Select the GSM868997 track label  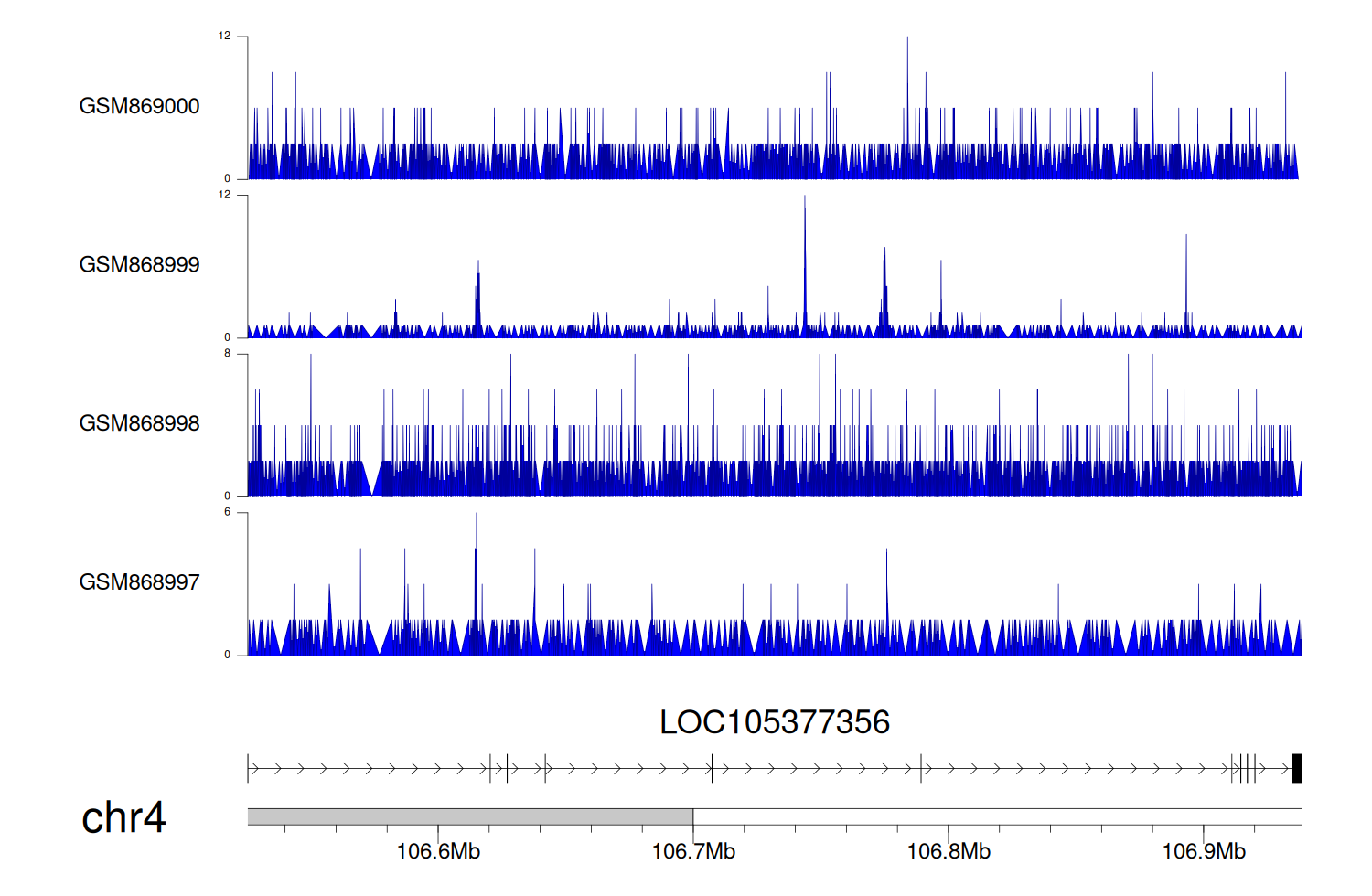point(139,582)
